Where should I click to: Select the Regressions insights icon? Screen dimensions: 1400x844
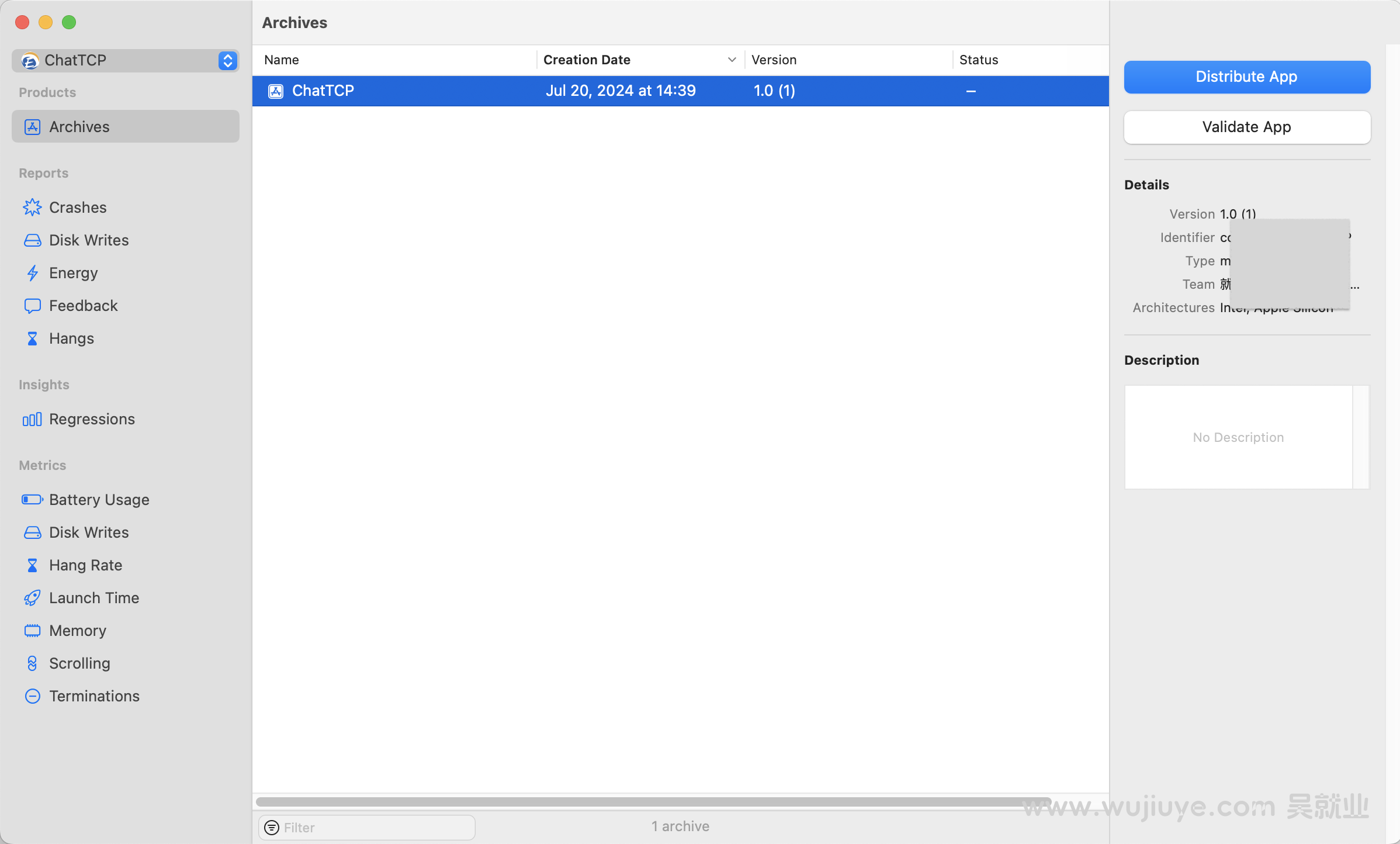[x=31, y=418]
